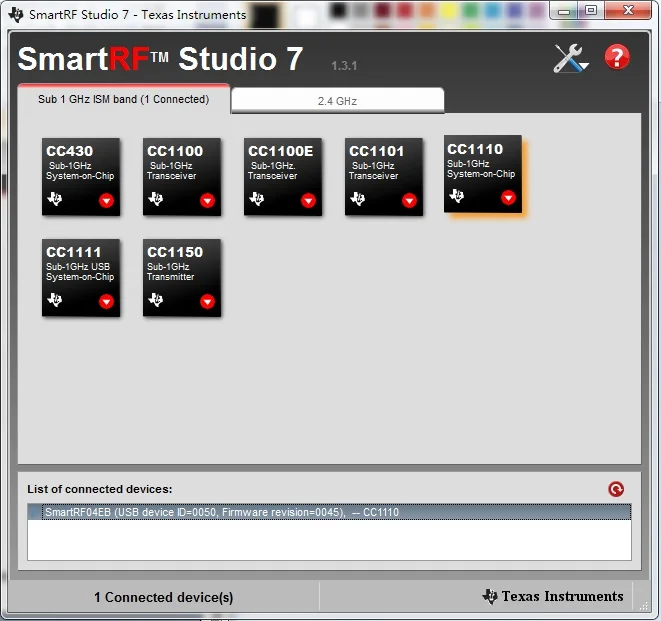The image size is (661, 621).
Task: Expand the red dropdown arrow on CC1111
Action: pyautogui.click(x=106, y=301)
